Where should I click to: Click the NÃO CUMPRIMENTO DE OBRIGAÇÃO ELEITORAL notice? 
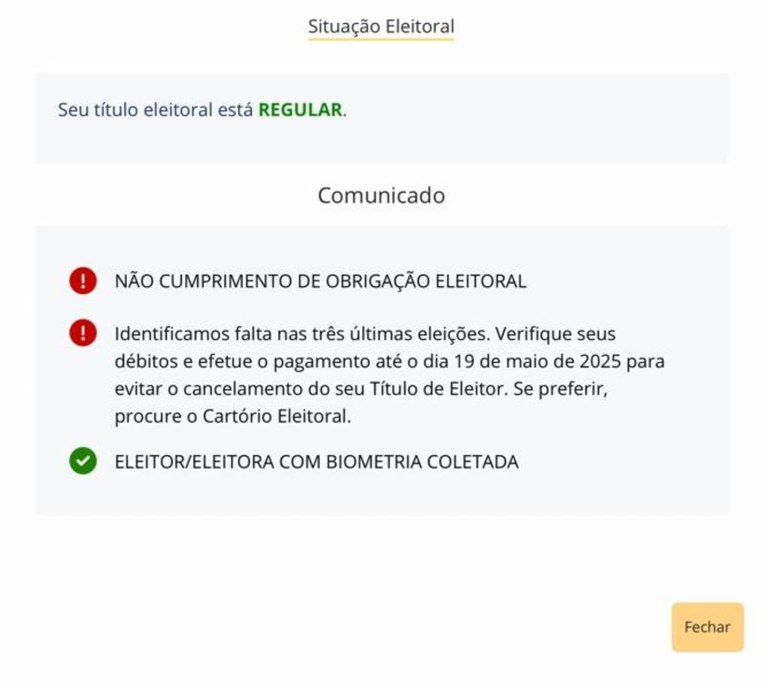click(320, 281)
